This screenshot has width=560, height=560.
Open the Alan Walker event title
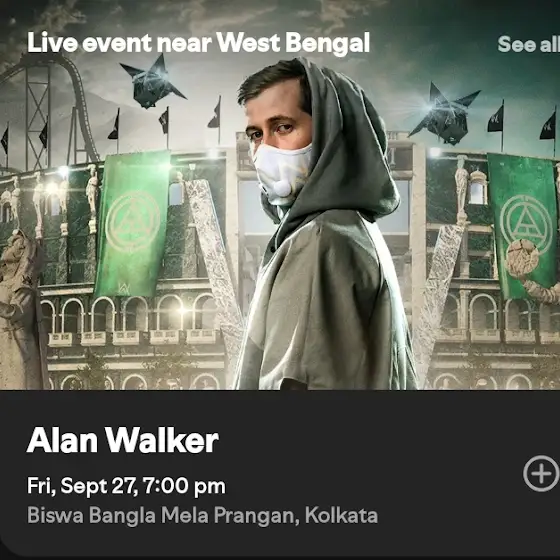coord(122,440)
